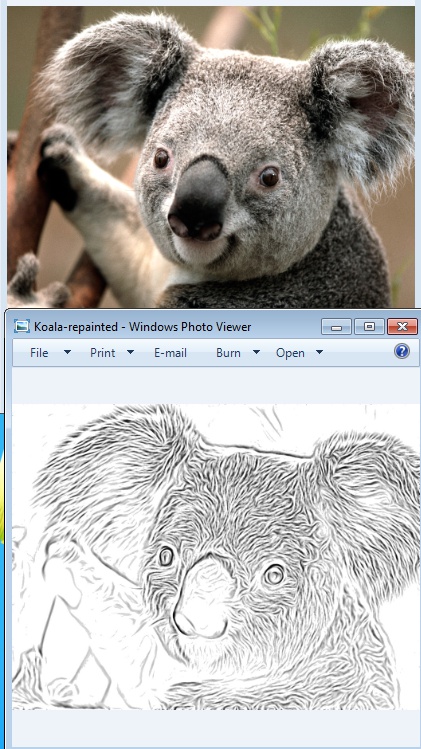This screenshot has height=749, width=421.
Task: Click the sketched koala image
Action: pyautogui.click(x=216, y=557)
